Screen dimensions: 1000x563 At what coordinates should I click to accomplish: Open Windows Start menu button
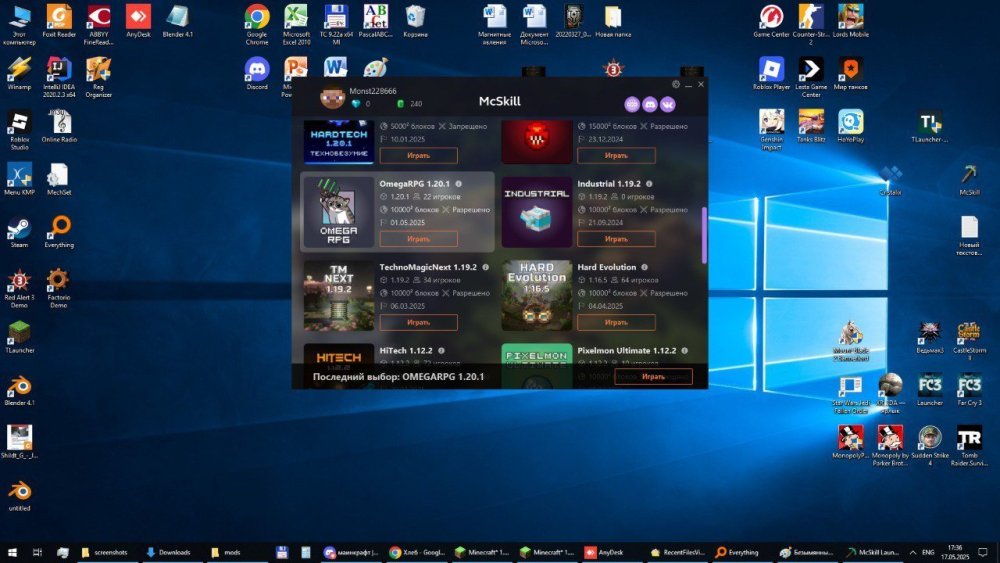(x=12, y=552)
